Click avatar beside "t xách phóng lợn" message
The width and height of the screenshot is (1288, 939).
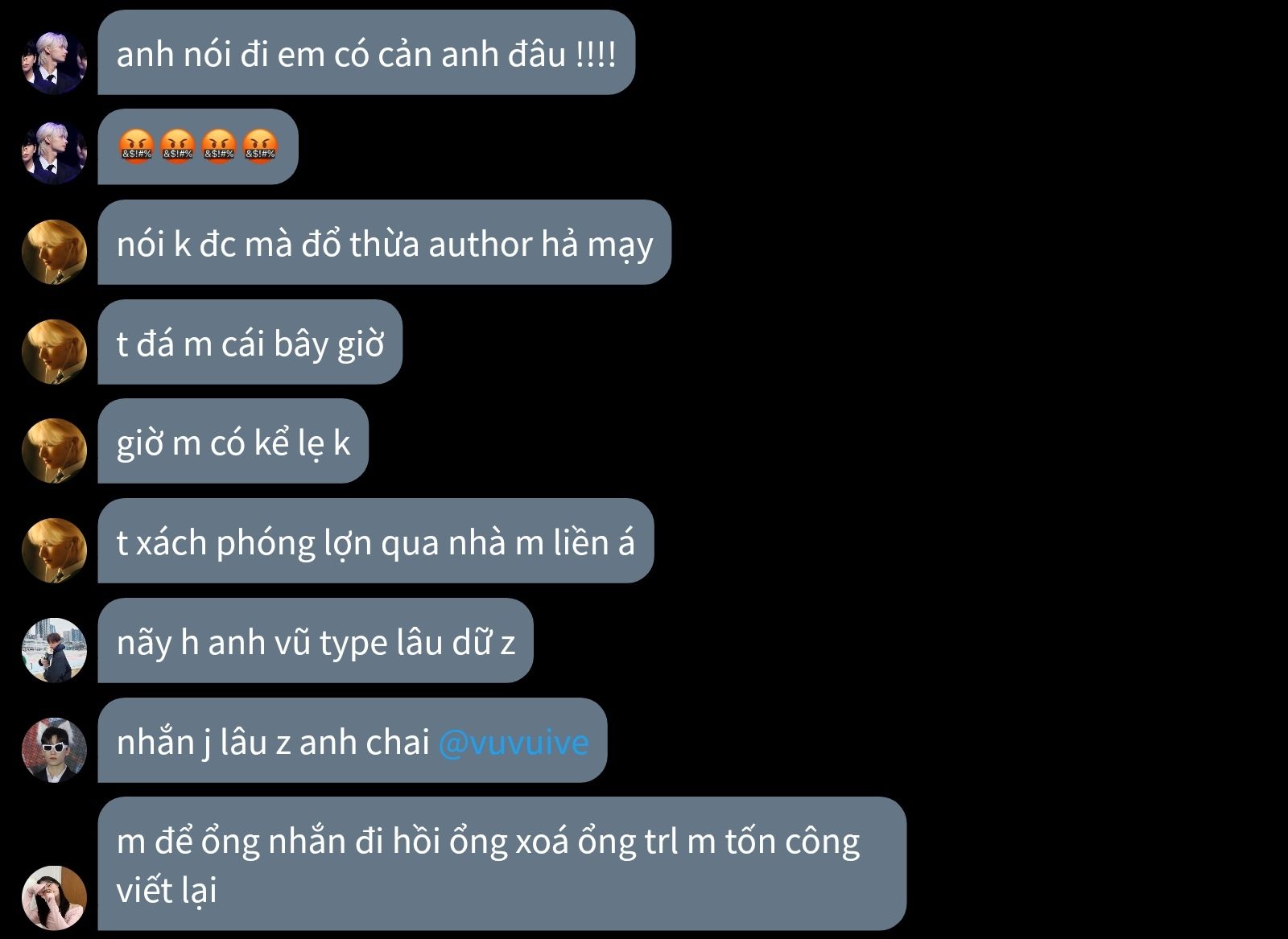(x=54, y=550)
